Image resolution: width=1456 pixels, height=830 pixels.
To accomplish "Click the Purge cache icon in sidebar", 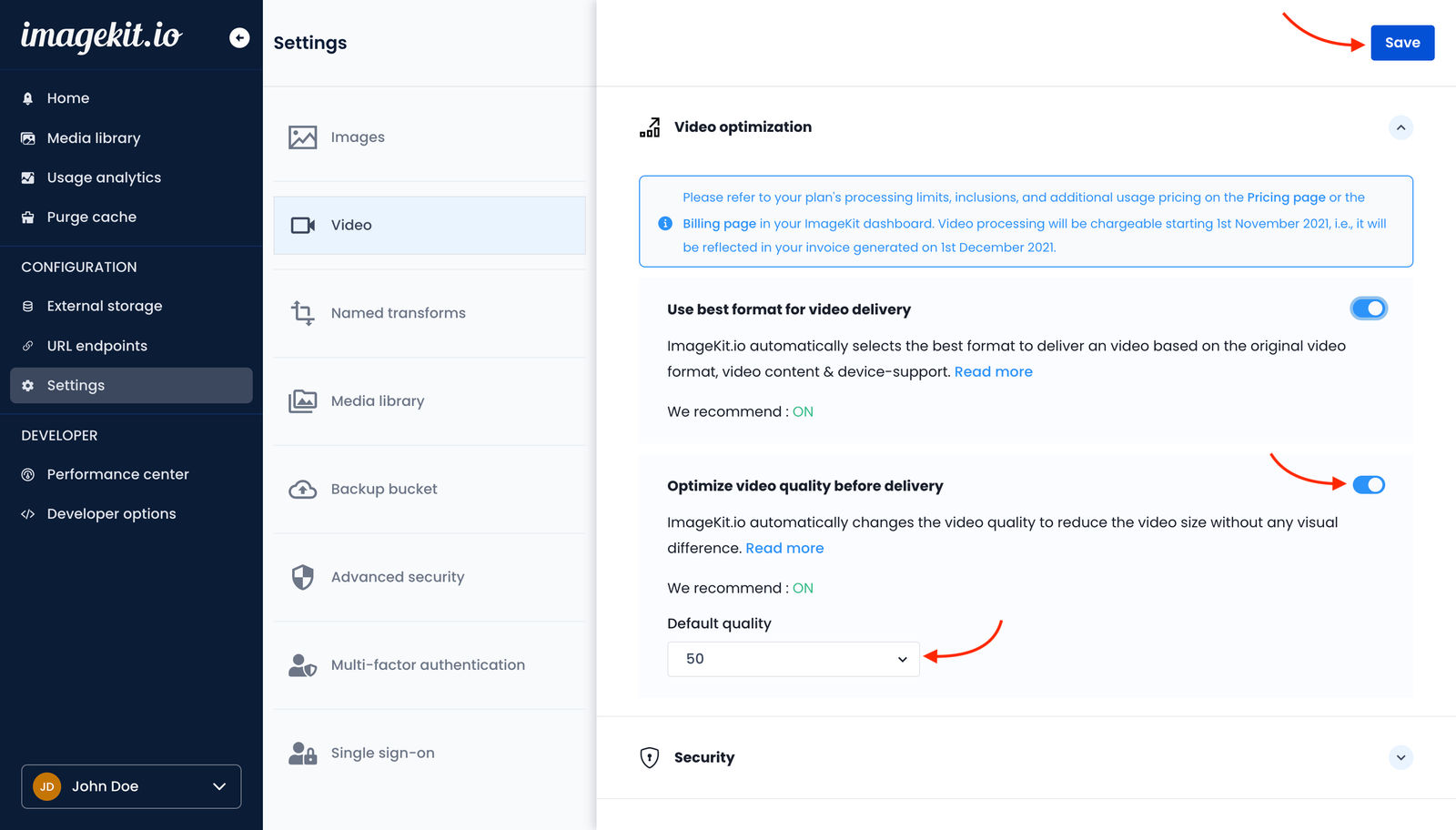I will [28, 218].
